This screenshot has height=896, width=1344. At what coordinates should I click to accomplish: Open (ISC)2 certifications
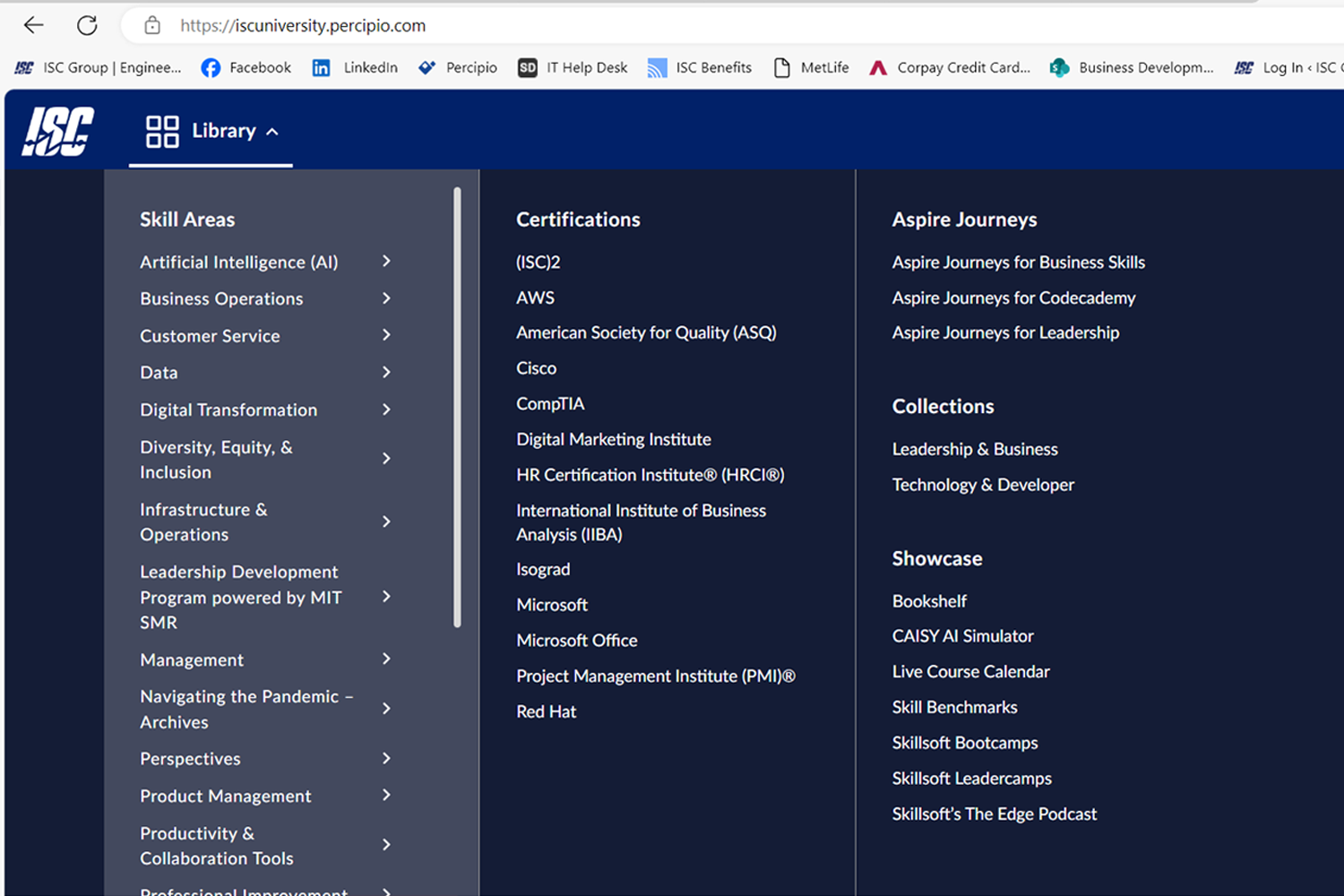tap(538, 262)
